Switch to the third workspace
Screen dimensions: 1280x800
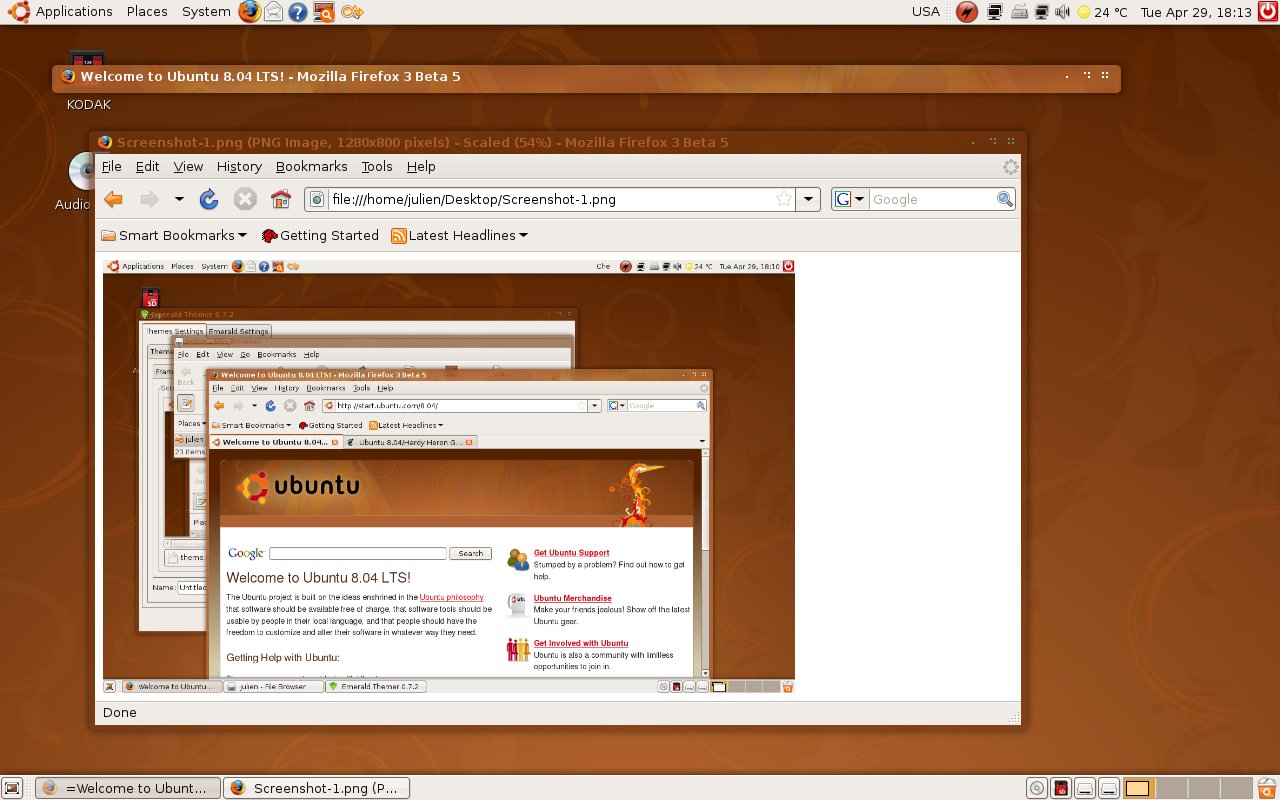pos(1202,788)
